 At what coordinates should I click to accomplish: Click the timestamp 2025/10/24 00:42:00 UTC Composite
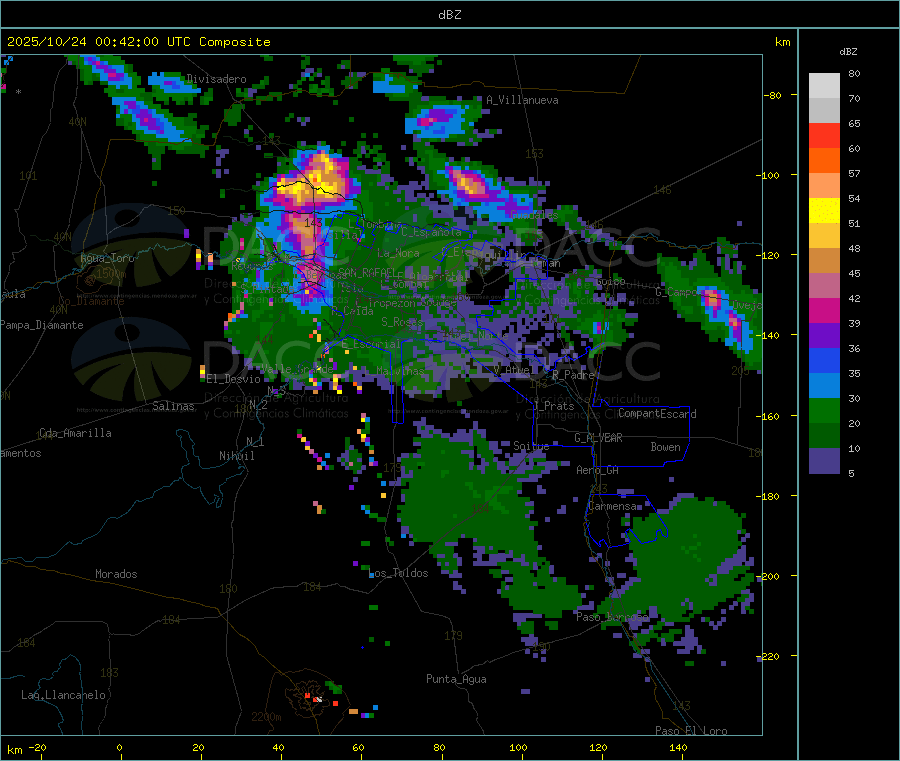[138, 42]
